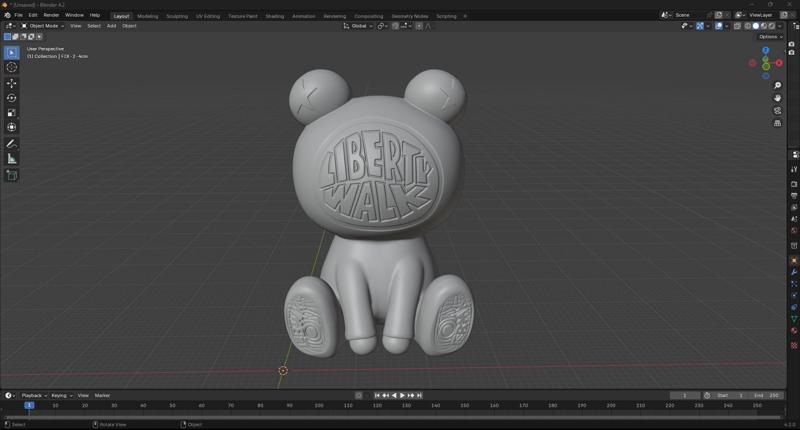Open the Modifiers wrench properties tab
The image size is (800, 430).
click(794, 272)
